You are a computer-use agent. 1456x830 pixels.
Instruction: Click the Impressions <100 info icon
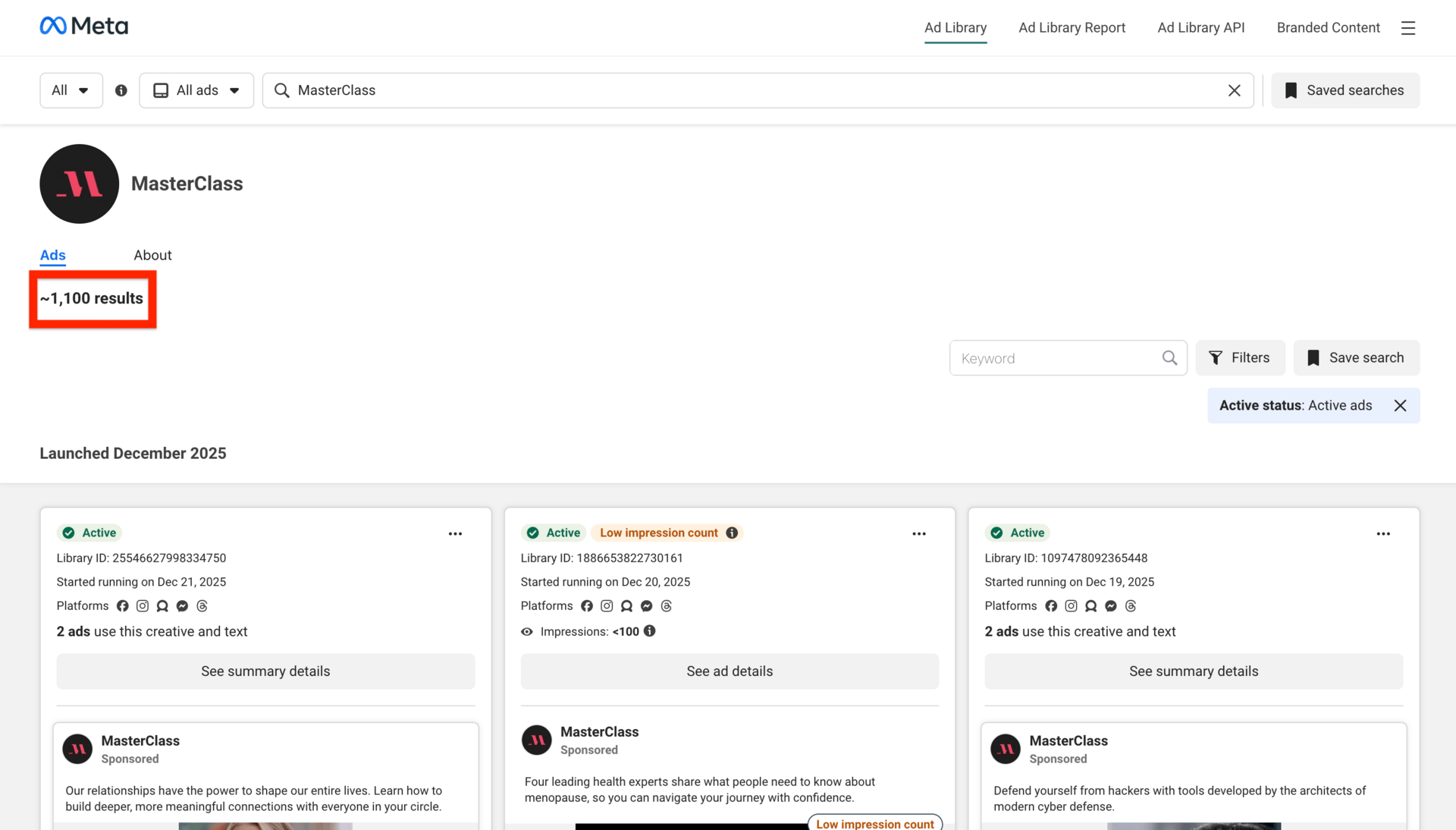point(650,631)
